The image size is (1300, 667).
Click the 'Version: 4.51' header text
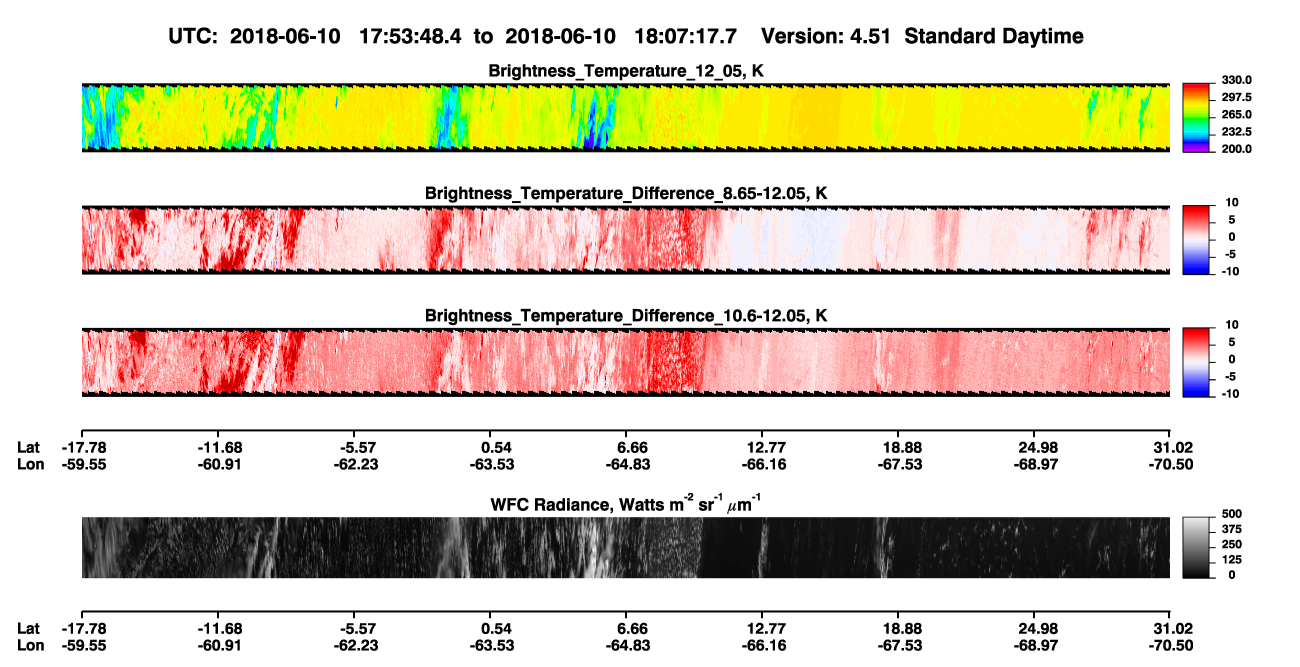coord(826,37)
